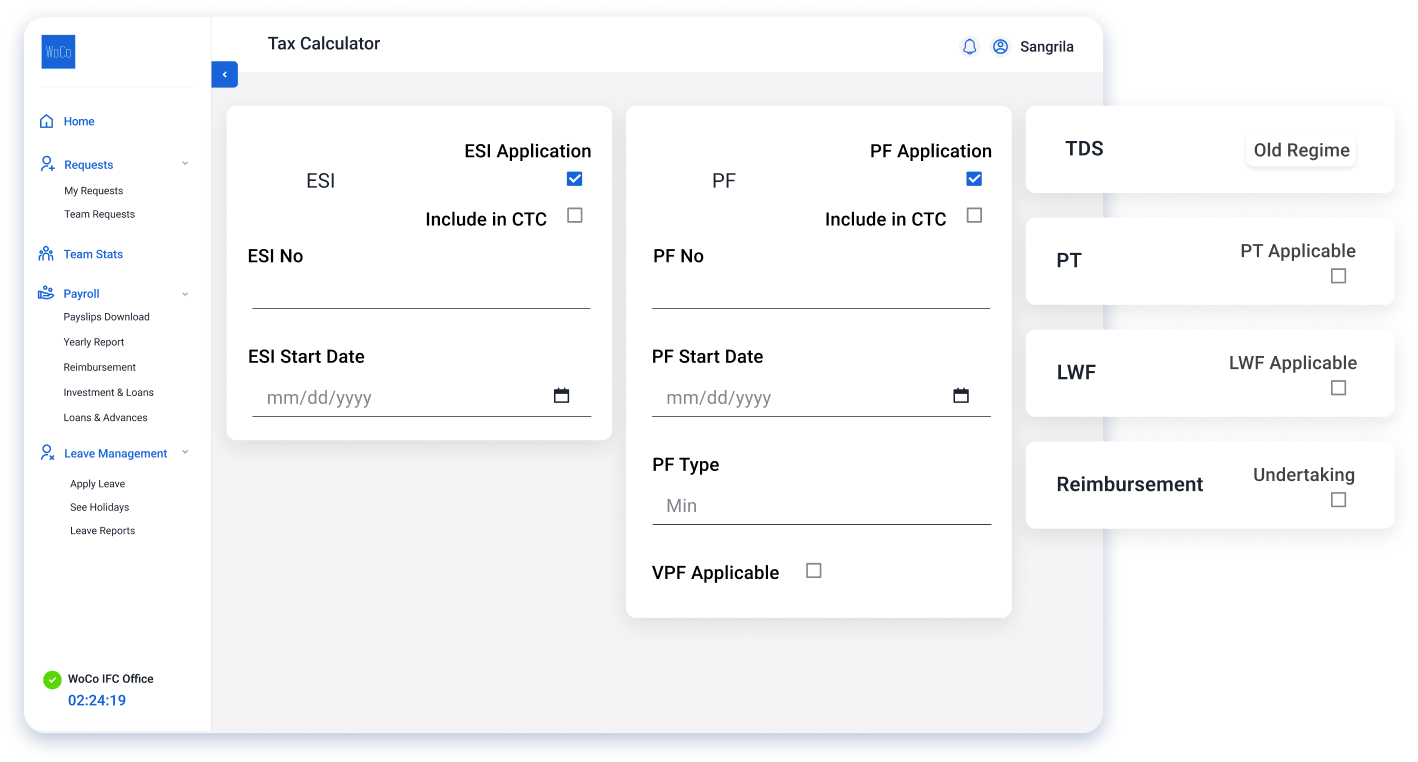Click green check status icon near WoCo IFC Office
Screen dimensions: 1418x762
(52, 680)
